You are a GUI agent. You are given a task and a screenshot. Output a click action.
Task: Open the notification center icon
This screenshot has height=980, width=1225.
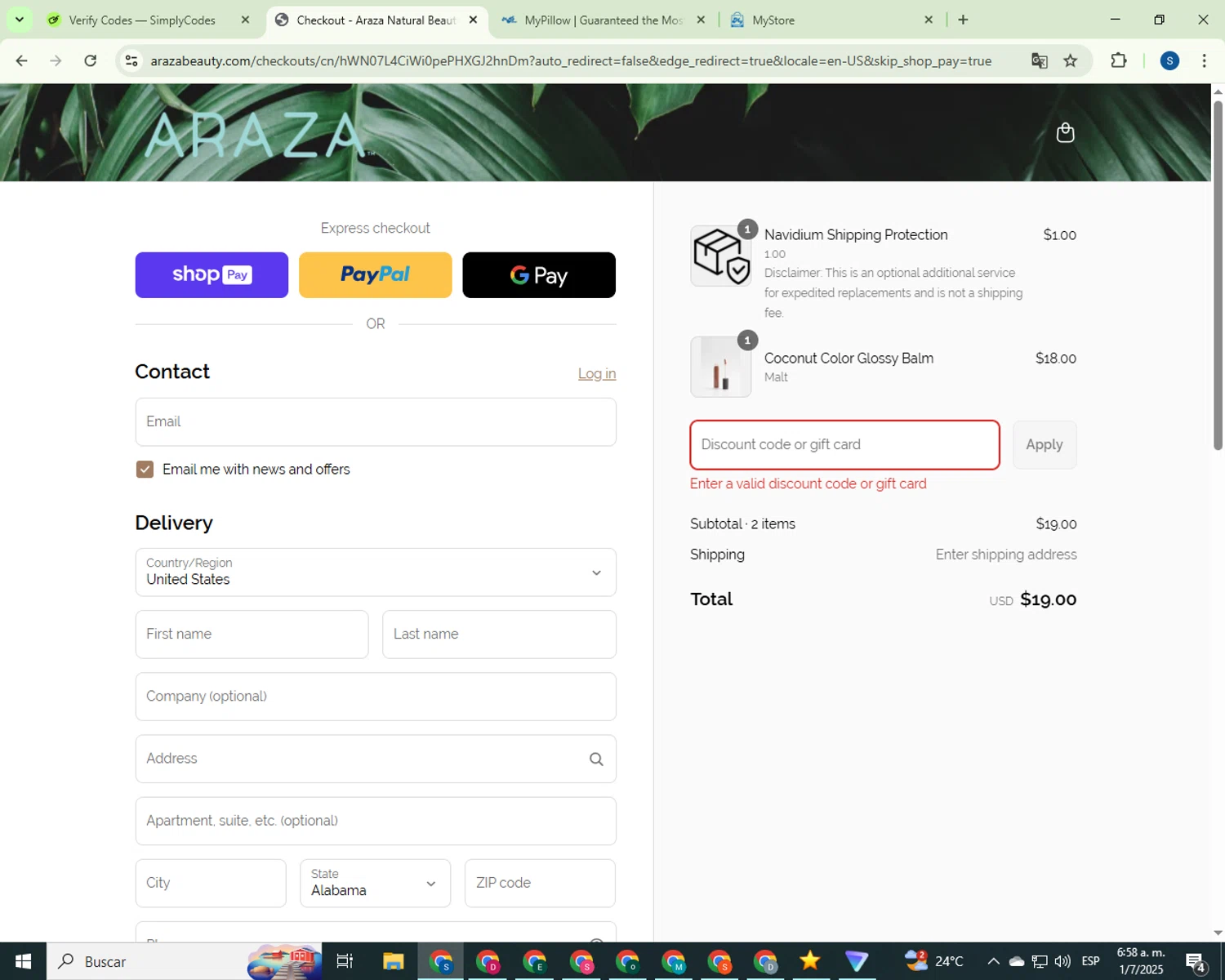[x=1196, y=962]
